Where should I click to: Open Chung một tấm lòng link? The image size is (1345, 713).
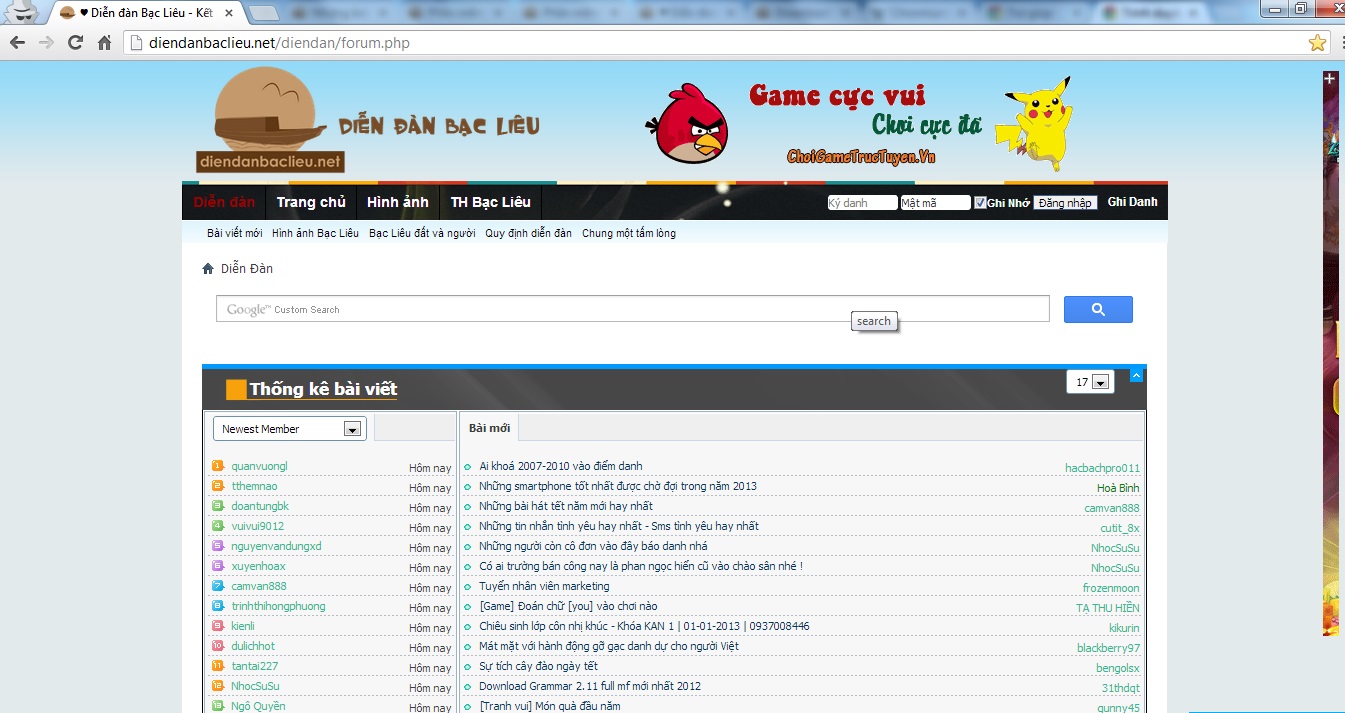(629, 233)
